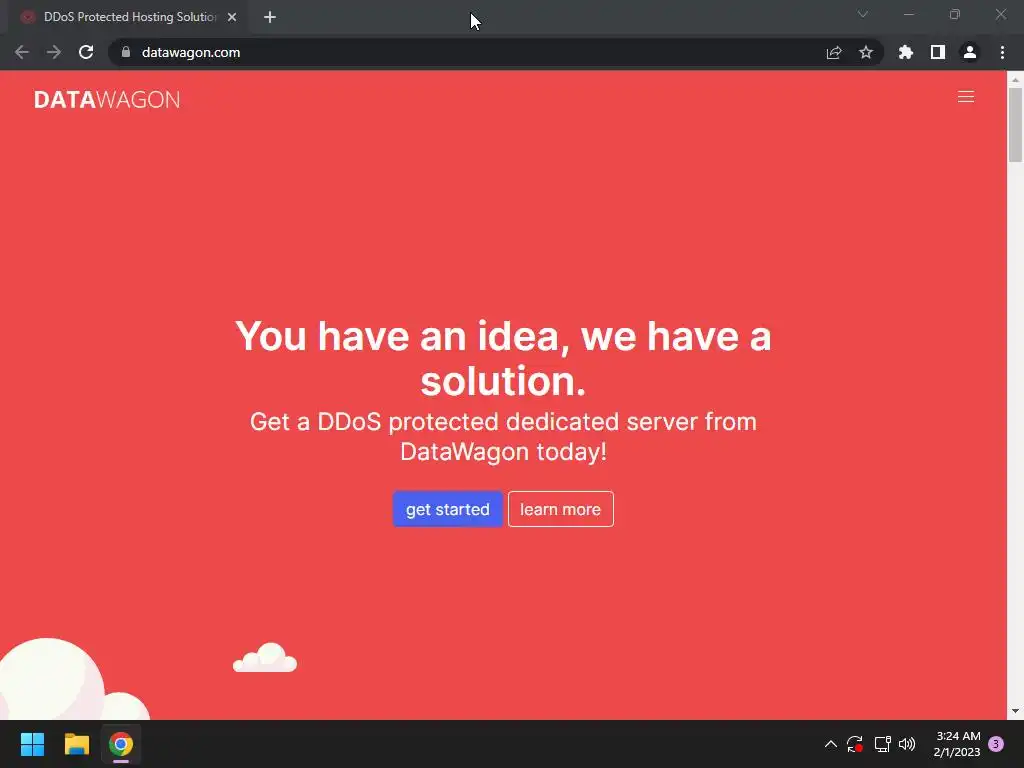The height and width of the screenshot is (768, 1024).
Task: Minimize the Chrome window
Action: point(908,14)
